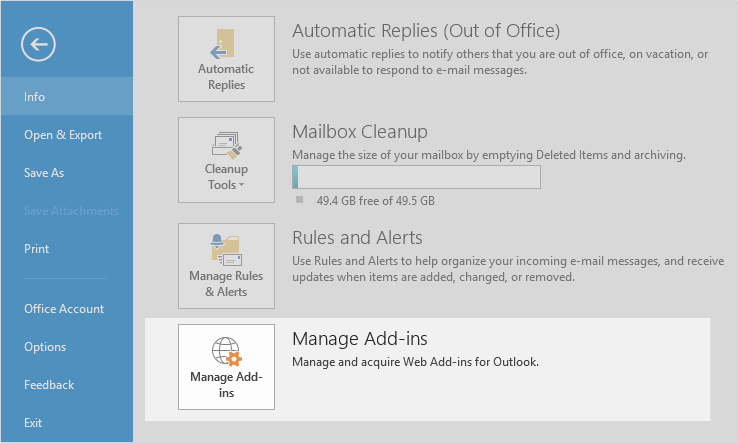
Task: Click the mailbox storage usage bar
Action: click(416, 177)
